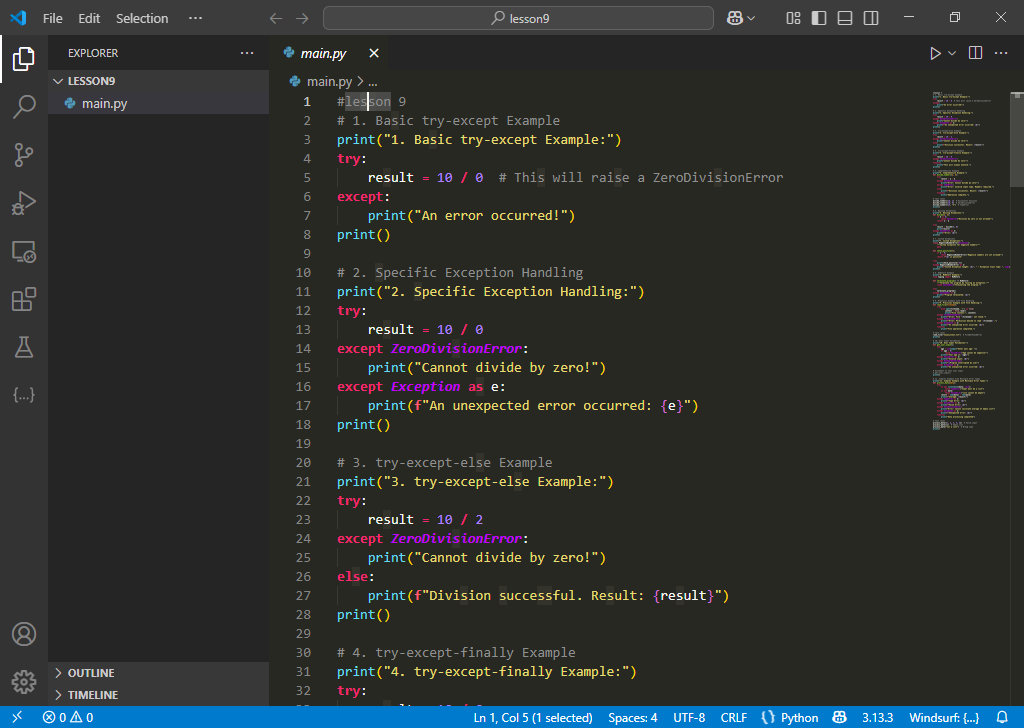Screen dimensions: 1024x728
Task: Open the Testing flask icon
Action: pos(24,347)
